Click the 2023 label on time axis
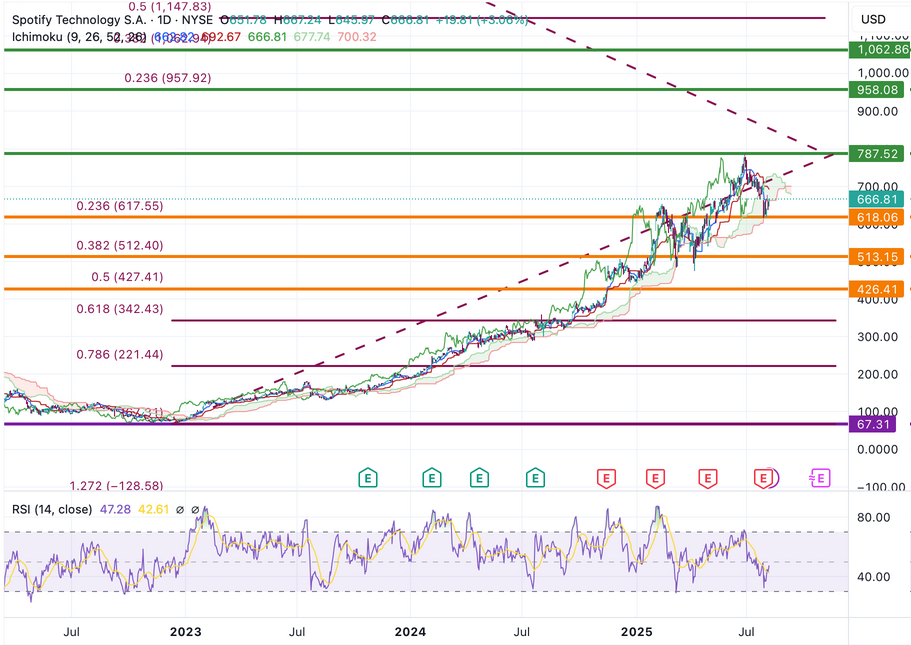Screen dimensions: 911x645 point(185,632)
